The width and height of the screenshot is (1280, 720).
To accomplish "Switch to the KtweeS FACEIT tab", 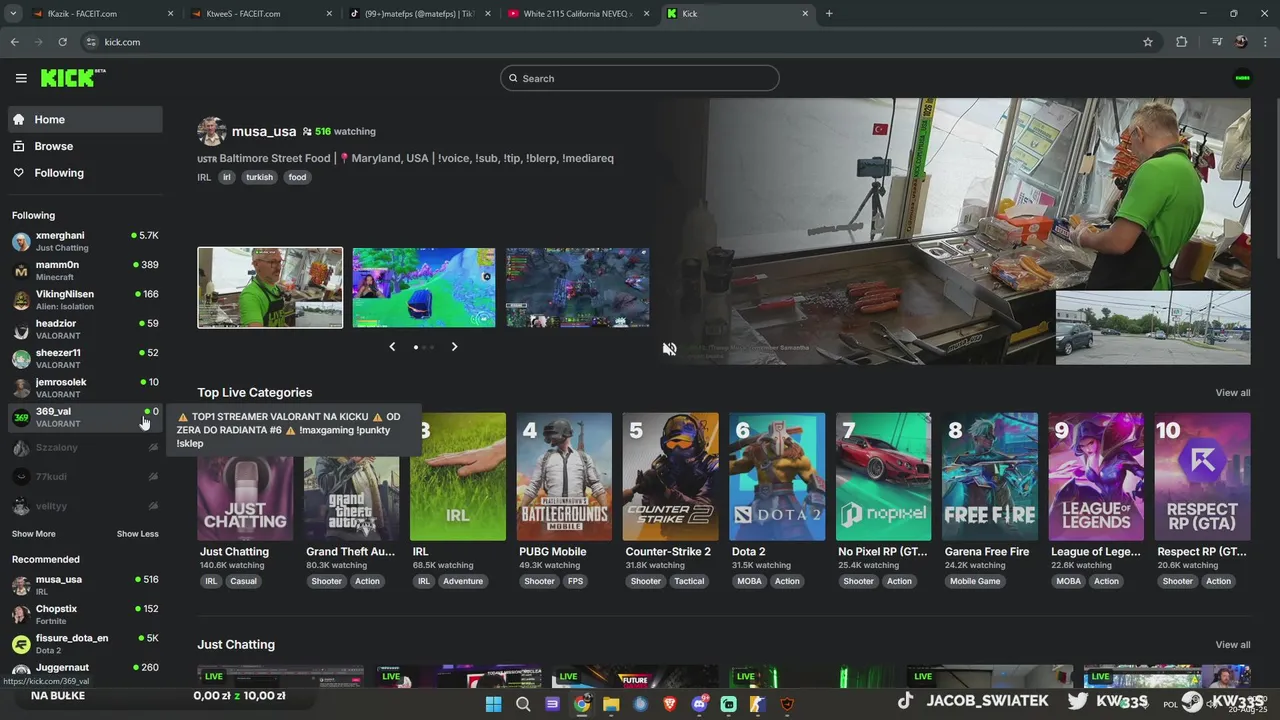I will [260, 14].
